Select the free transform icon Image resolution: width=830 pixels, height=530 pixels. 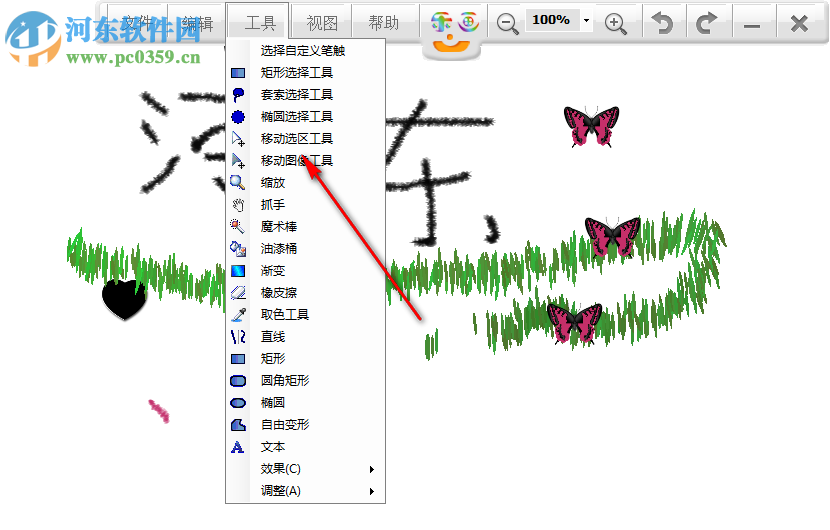pos(238,425)
